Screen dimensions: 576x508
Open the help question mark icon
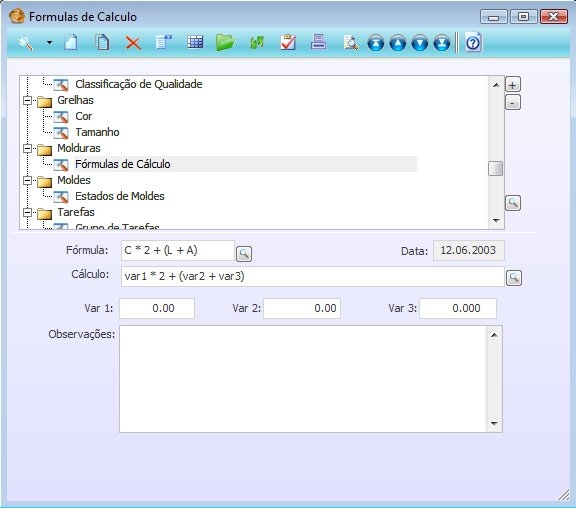pyautogui.click(x=473, y=43)
